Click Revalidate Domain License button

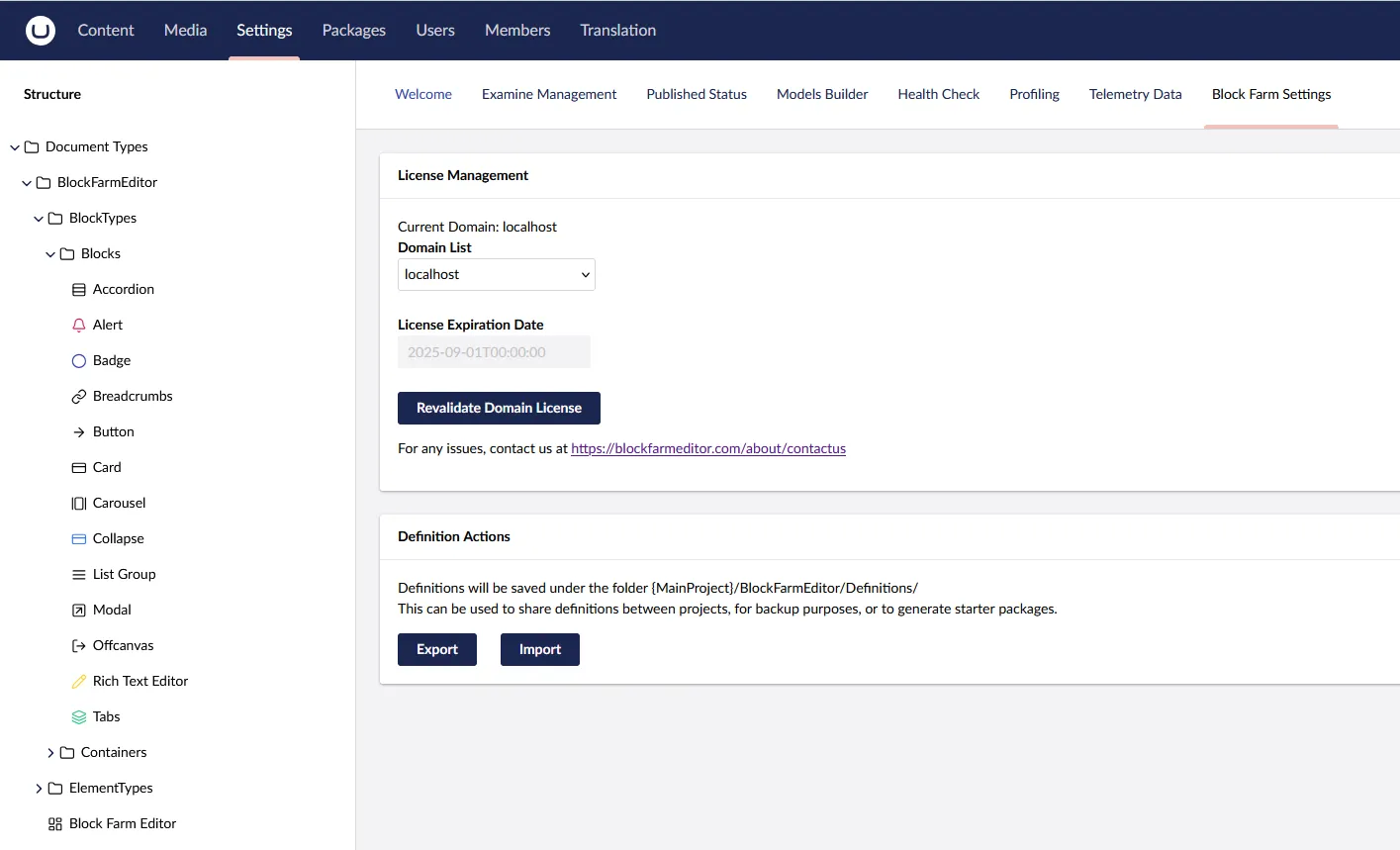pos(499,408)
